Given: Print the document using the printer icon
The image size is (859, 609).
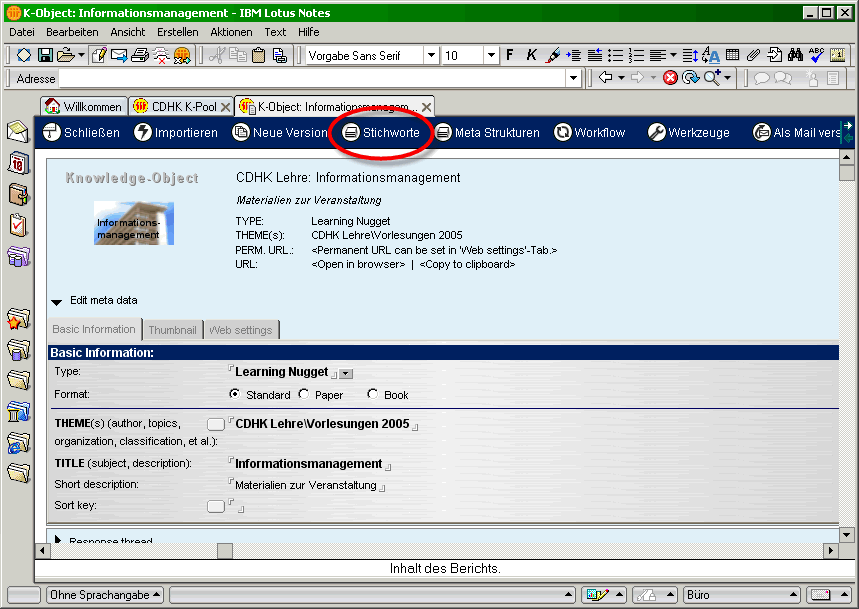Looking at the screenshot, I should [x=140, y=55].
